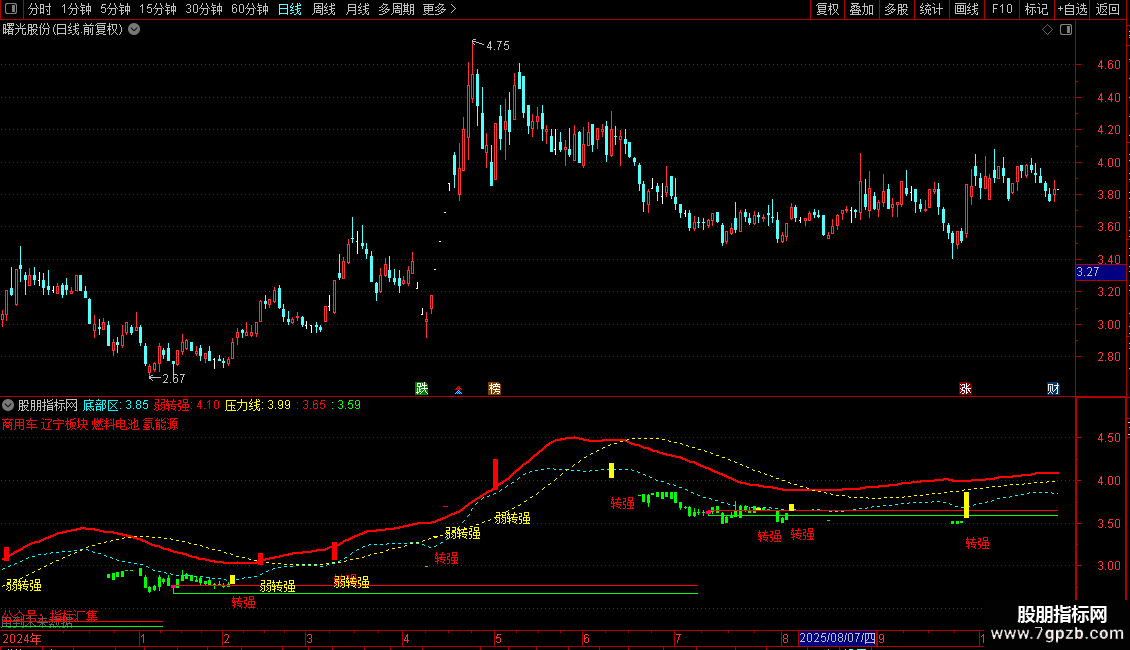Click the 2.67 low price label
The width and height of the screenshot is (1130, 650).
[174, 378]
